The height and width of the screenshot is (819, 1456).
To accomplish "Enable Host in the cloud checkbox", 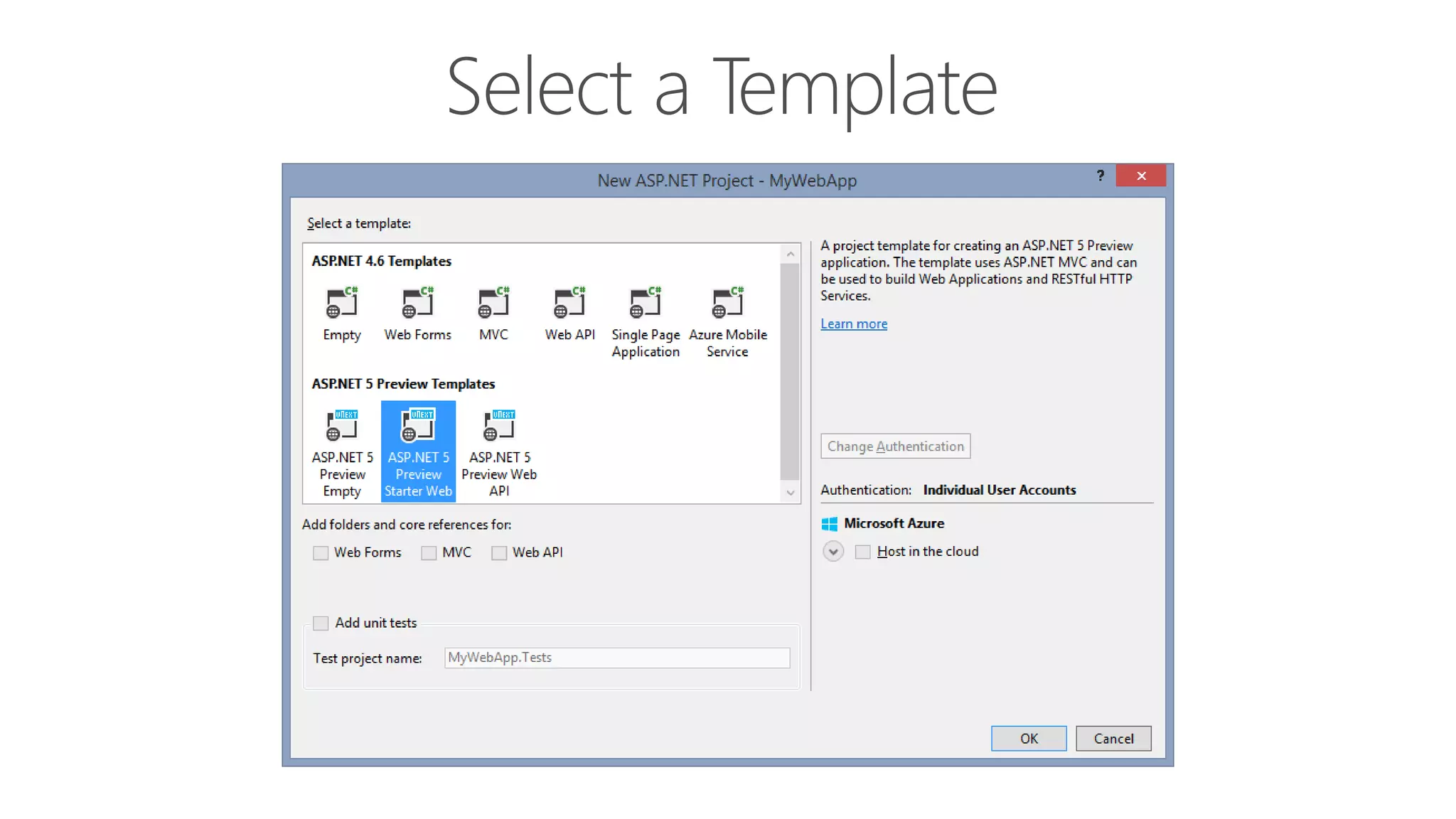I will [862, 552].
